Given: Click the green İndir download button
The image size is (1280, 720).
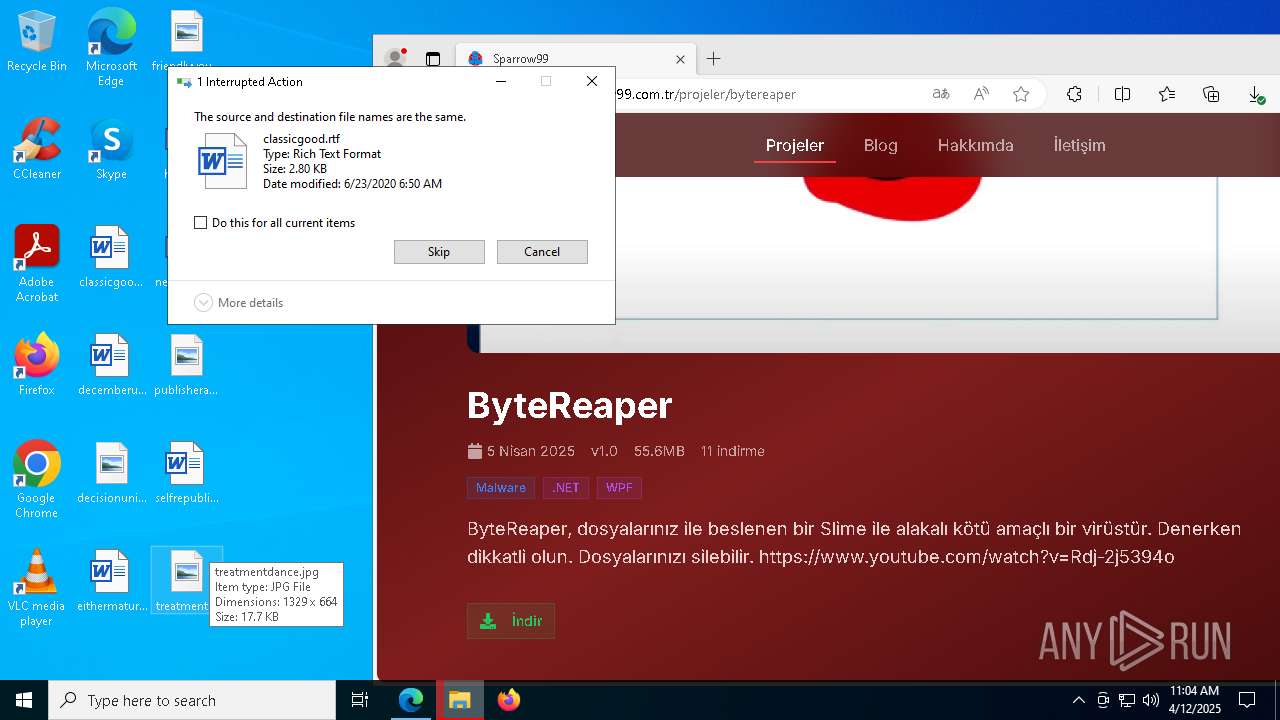Looking at the screenshot, I should 511,621.
